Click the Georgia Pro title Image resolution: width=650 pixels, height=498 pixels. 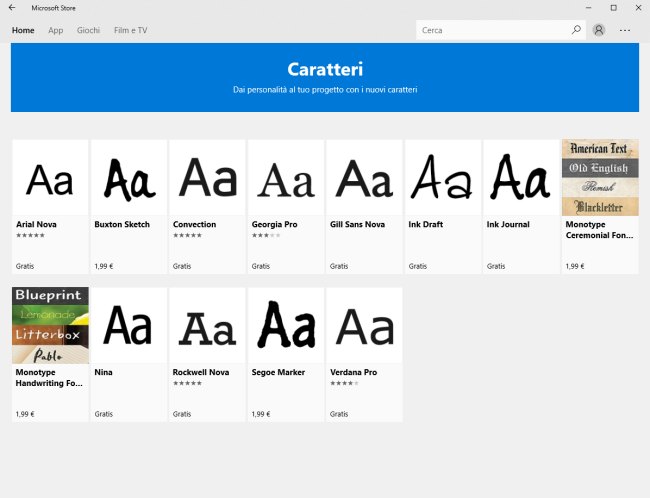click(x=274, y=224)
